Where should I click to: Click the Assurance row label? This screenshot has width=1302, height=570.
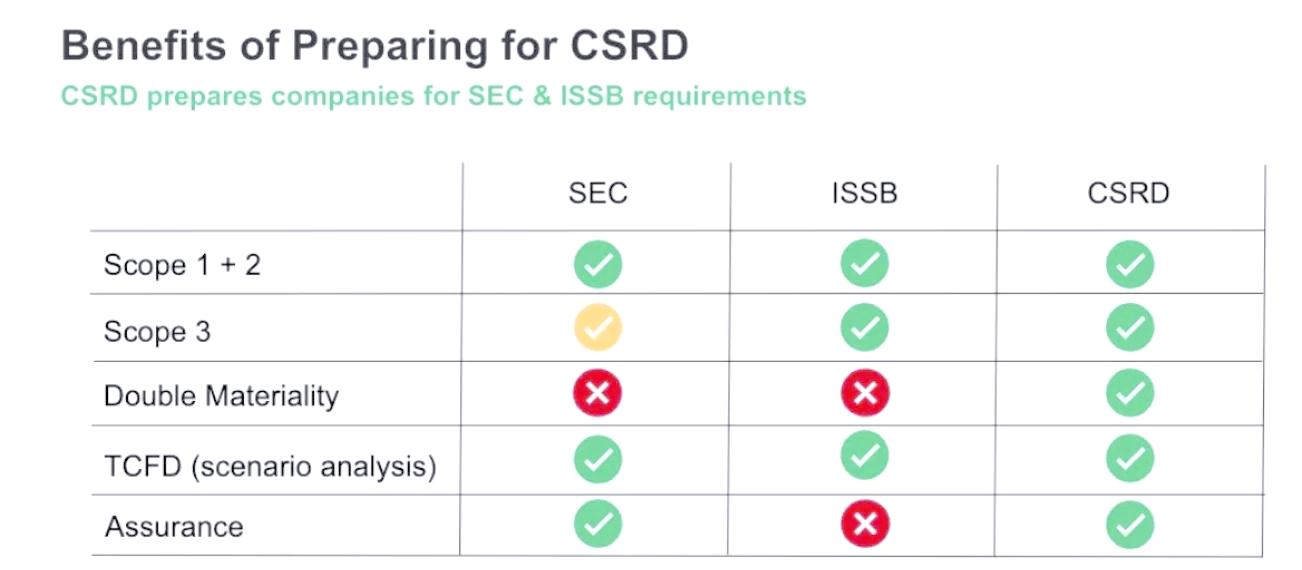(x=174, y=527)
